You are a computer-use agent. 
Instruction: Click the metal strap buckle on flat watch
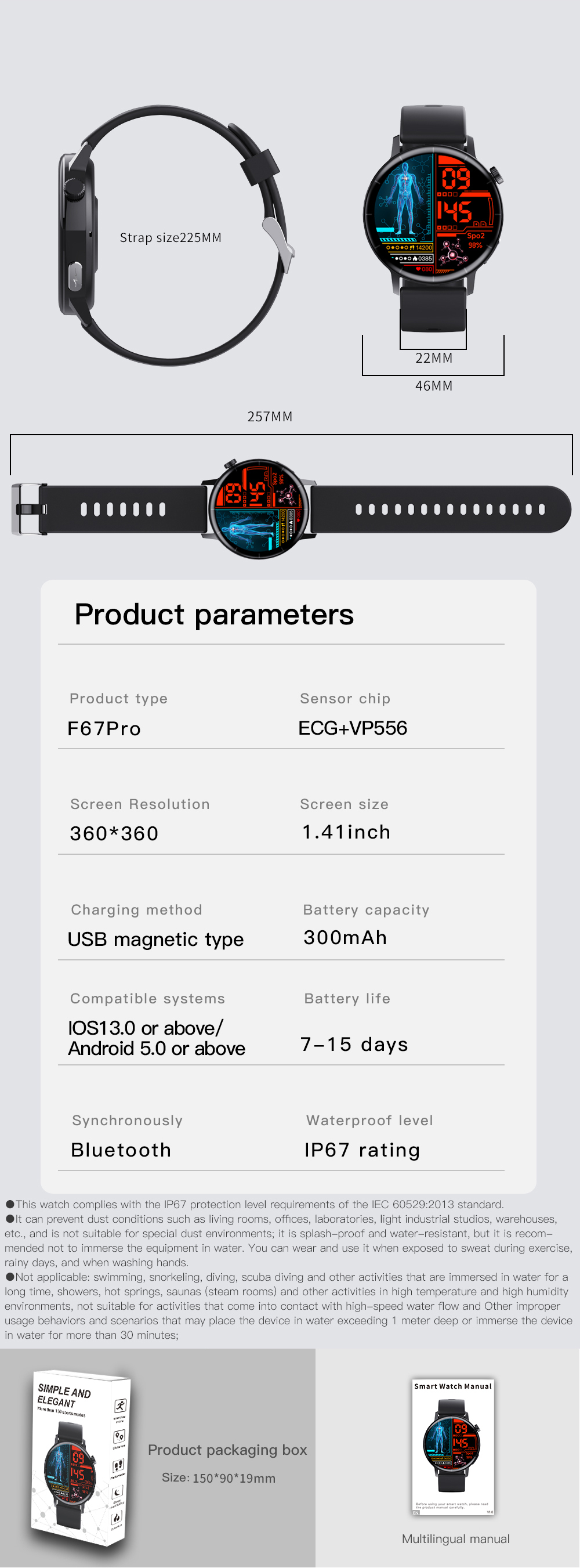coord(28,509)
